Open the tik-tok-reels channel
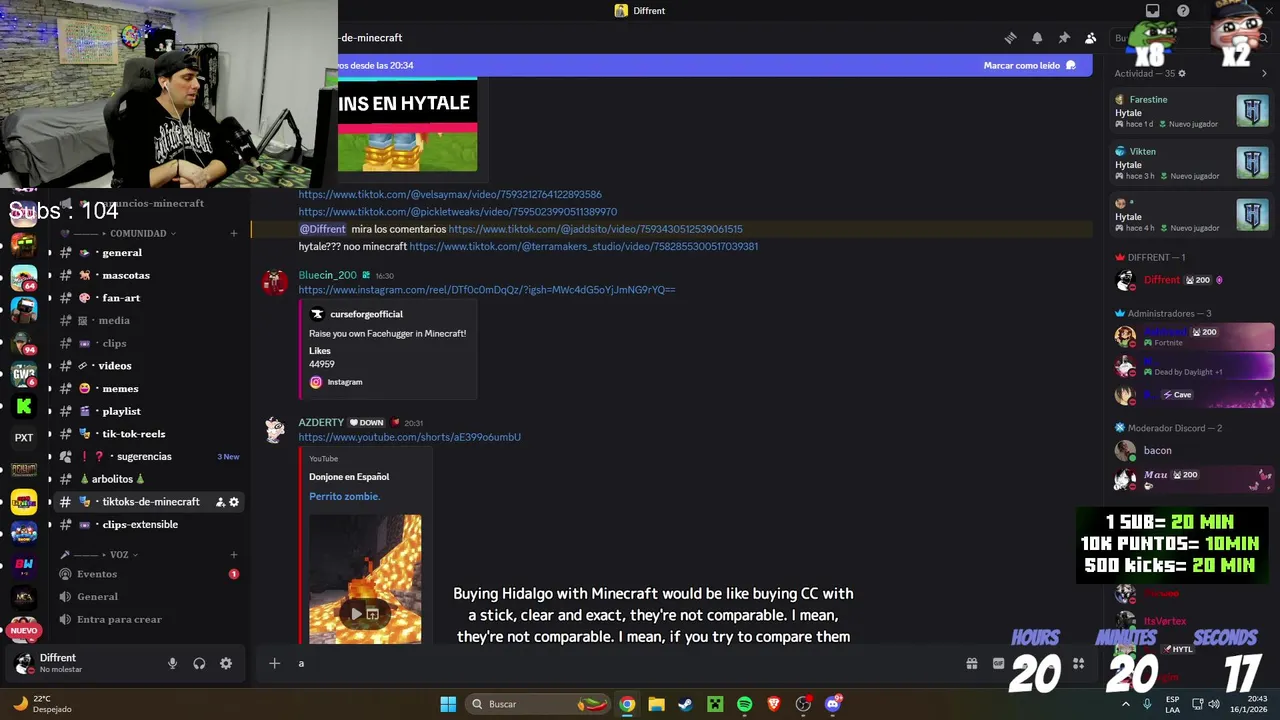Image resolution: width=1280 pixels, height=720 pixels. [150, 434]
